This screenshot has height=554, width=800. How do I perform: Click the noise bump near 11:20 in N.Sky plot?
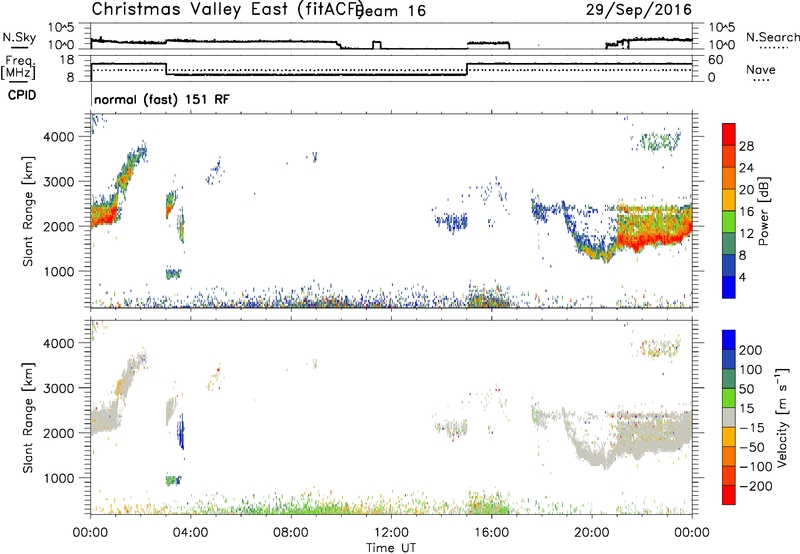tap(377, 45)
